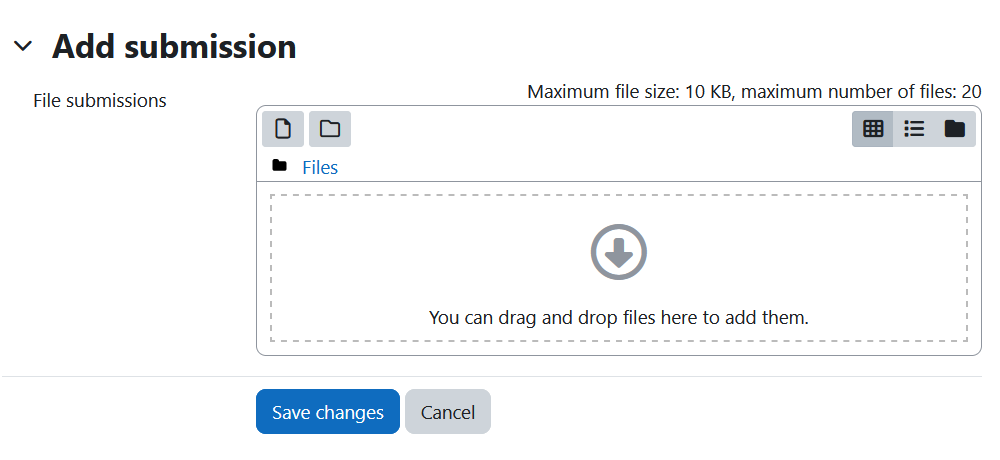Click empty breadcrumb bar right of Files
This screenshot has height=460, width=1000.
(657, 167)
